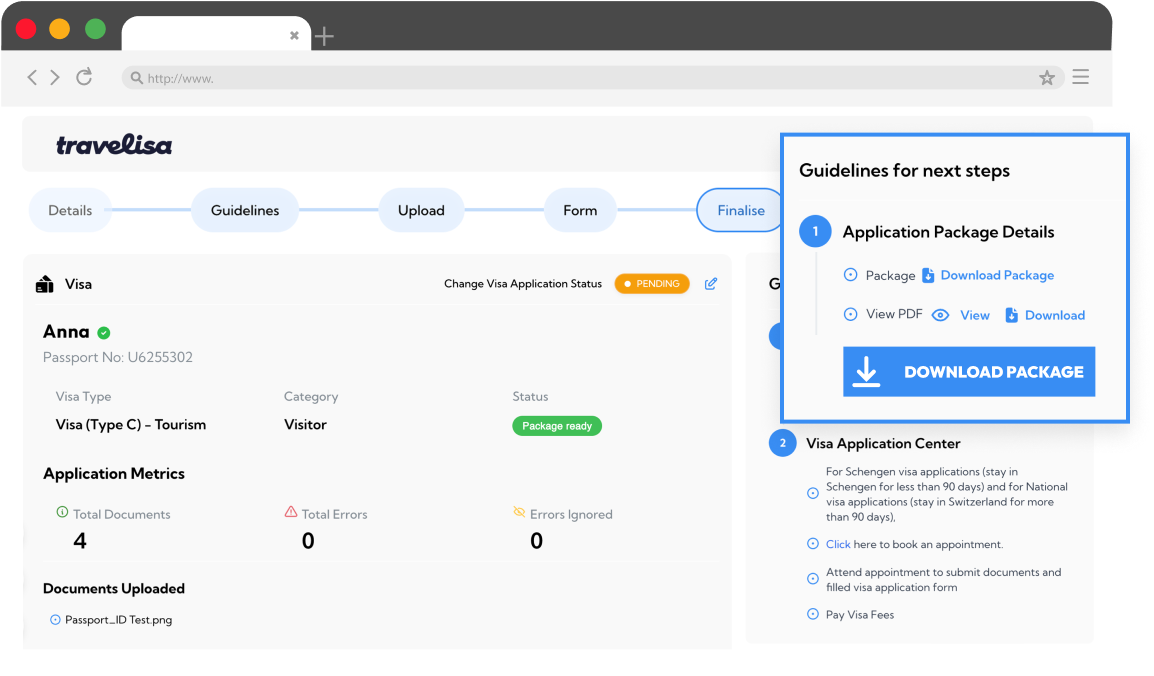Open a new browser tab with plus icon

click(324, 37)
